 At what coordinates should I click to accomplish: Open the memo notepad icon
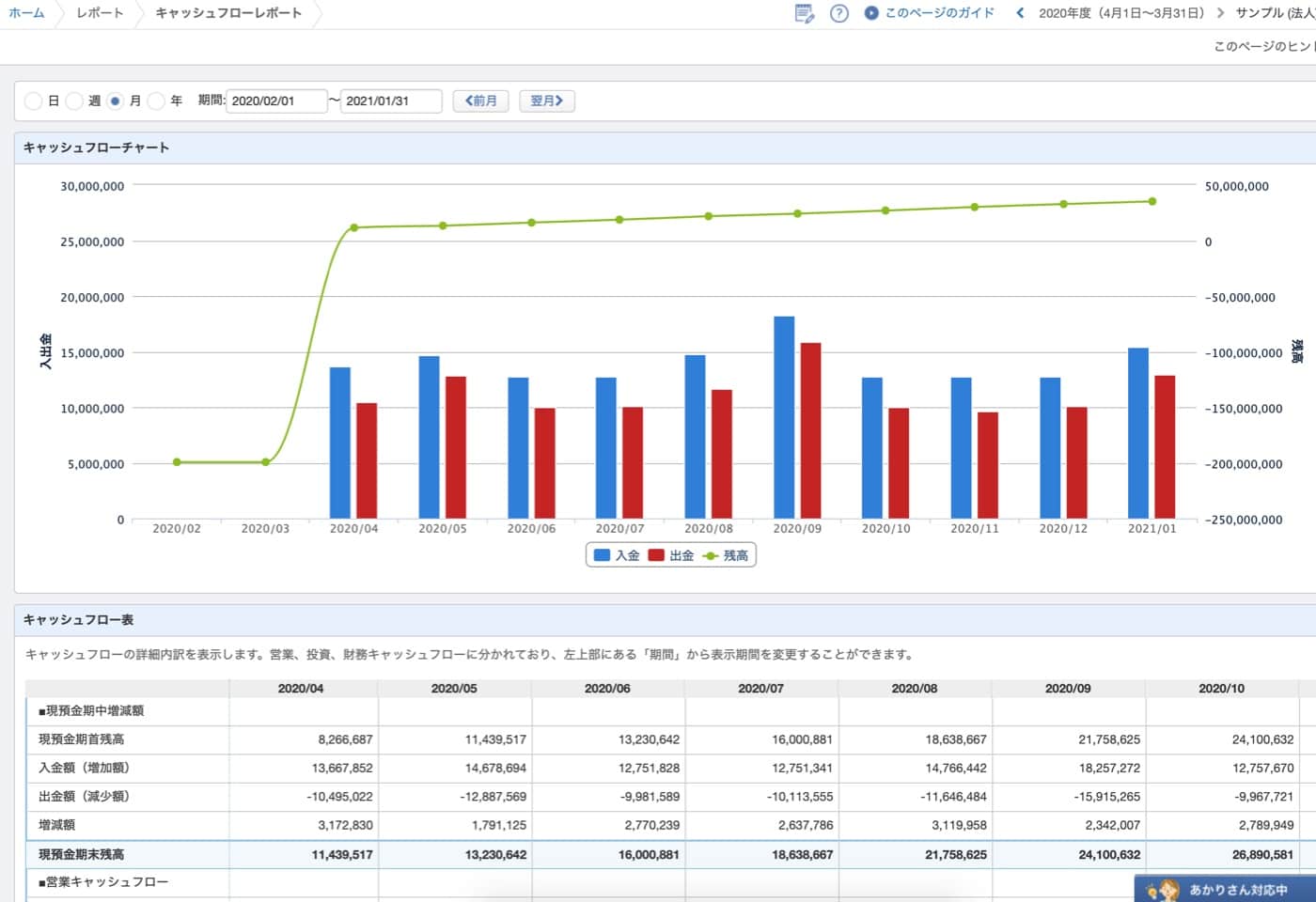(x=804, y=13)
